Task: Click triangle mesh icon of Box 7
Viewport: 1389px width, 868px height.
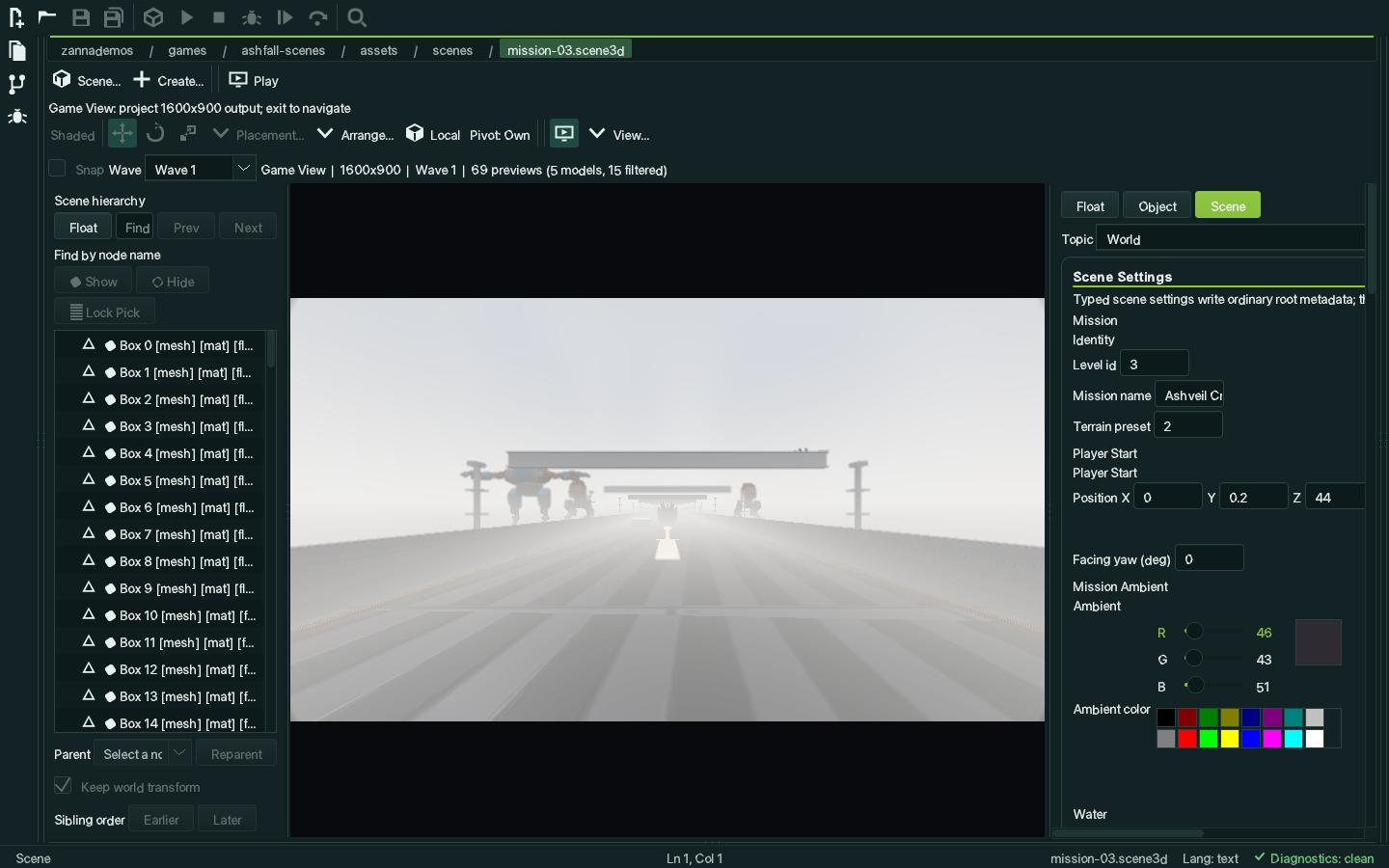Action: (89, 533)
